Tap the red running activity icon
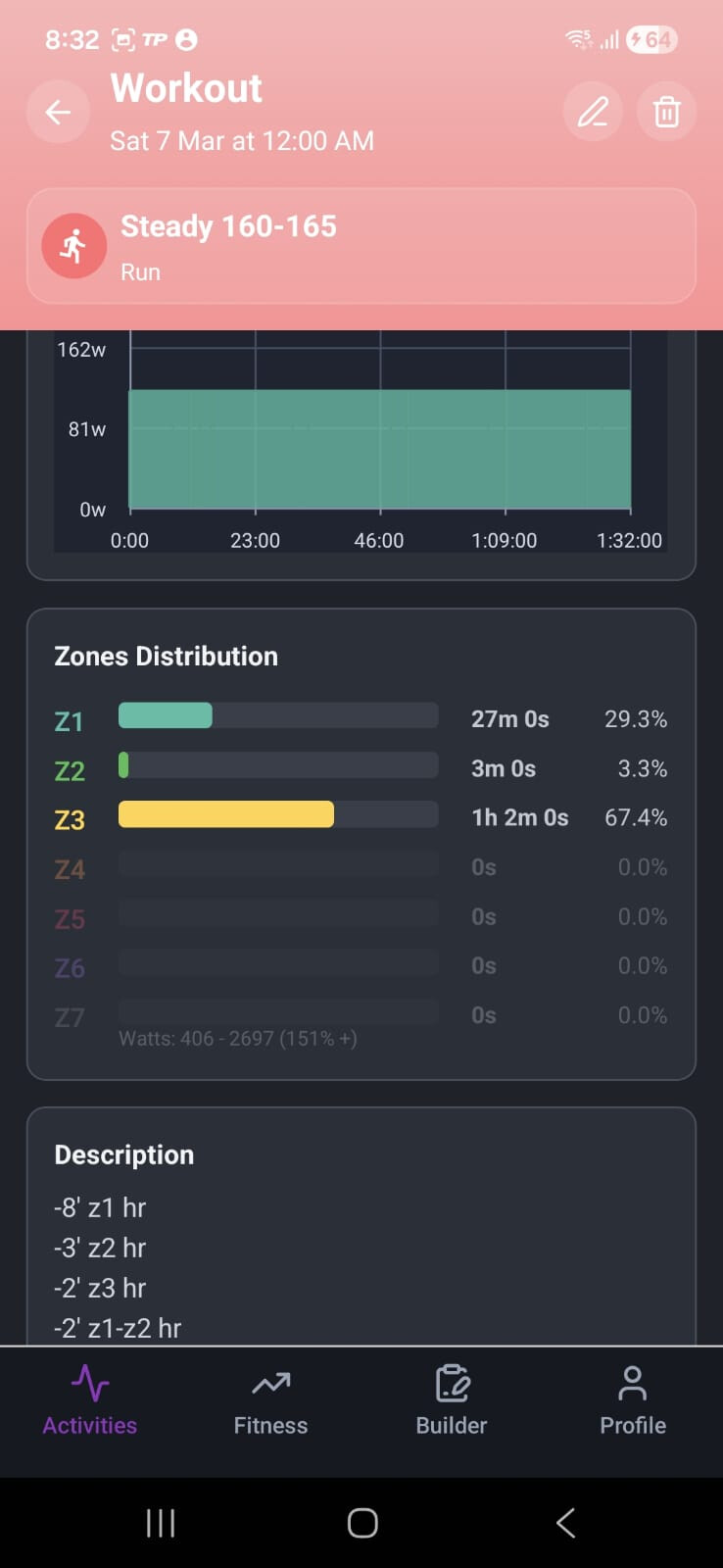Viewport: 723px width, 1568px height. click(x=74, y=246)
